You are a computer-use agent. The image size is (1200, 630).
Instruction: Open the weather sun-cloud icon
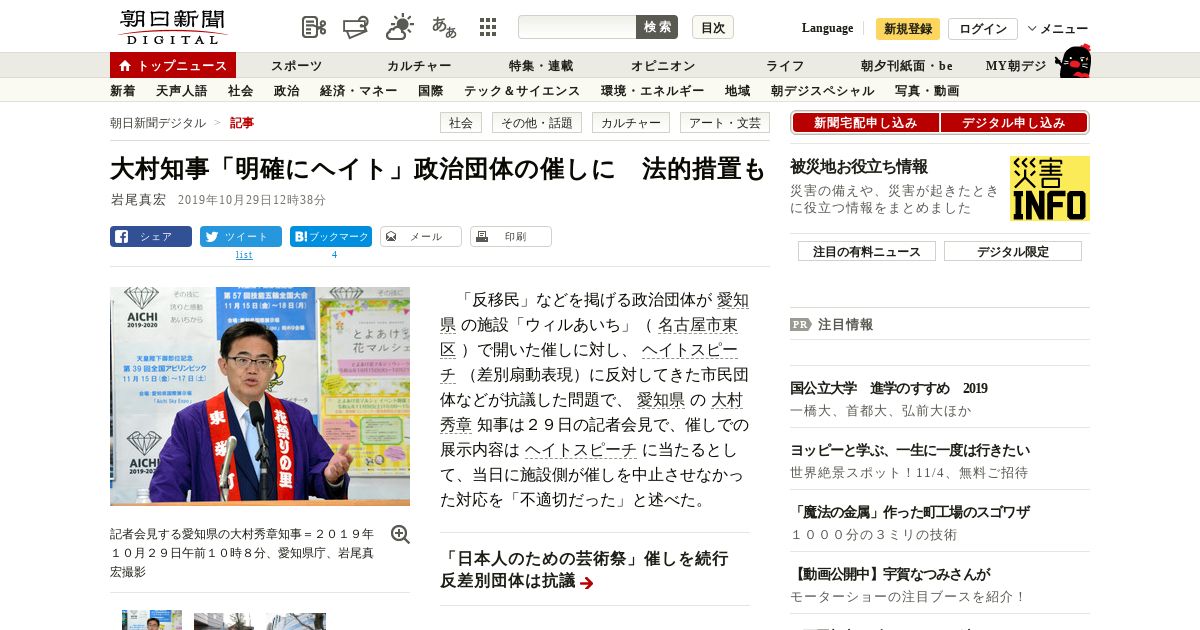click(400, 27)
